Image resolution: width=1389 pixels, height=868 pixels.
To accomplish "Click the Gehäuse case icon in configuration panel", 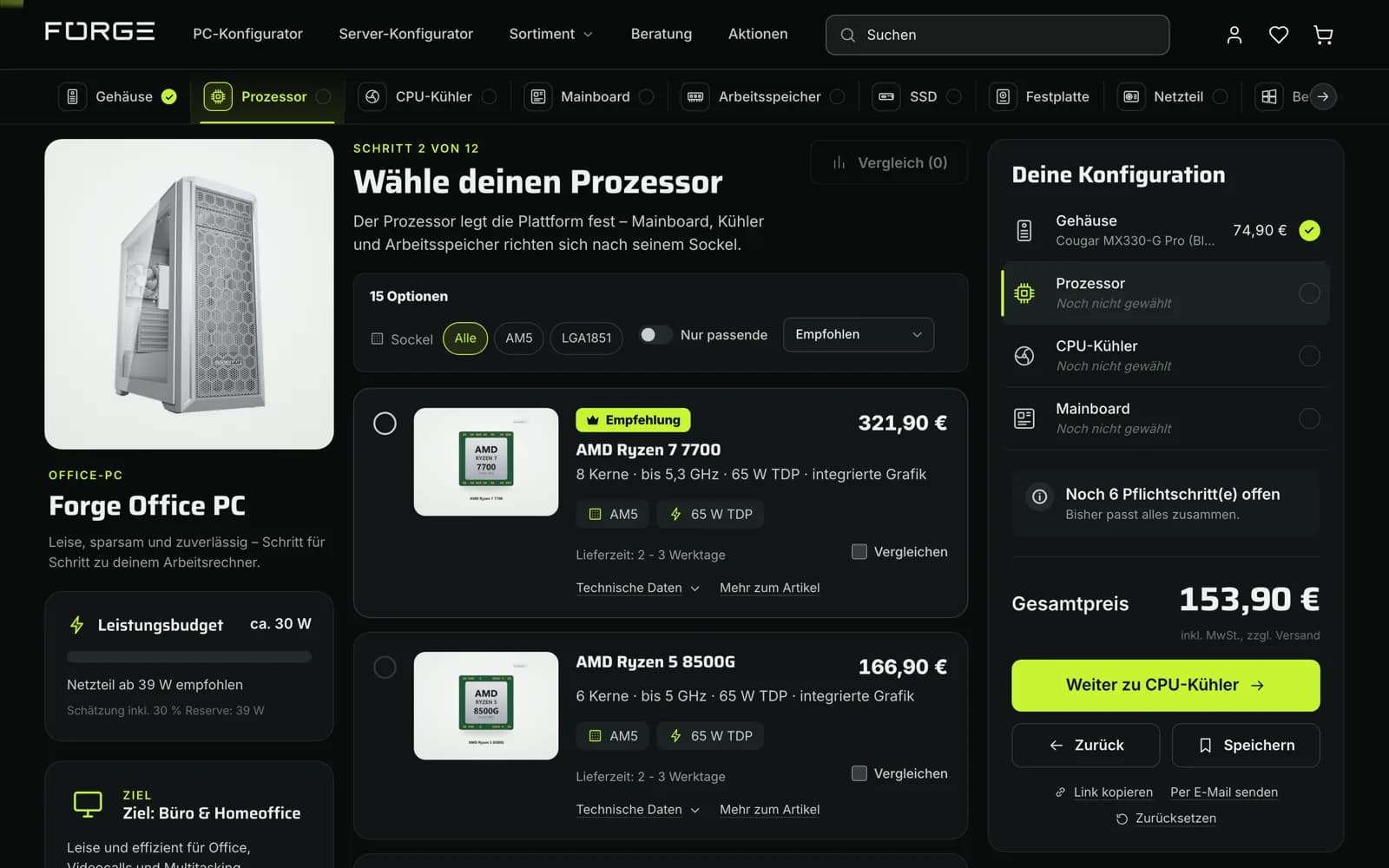I will coord(1024,230).
